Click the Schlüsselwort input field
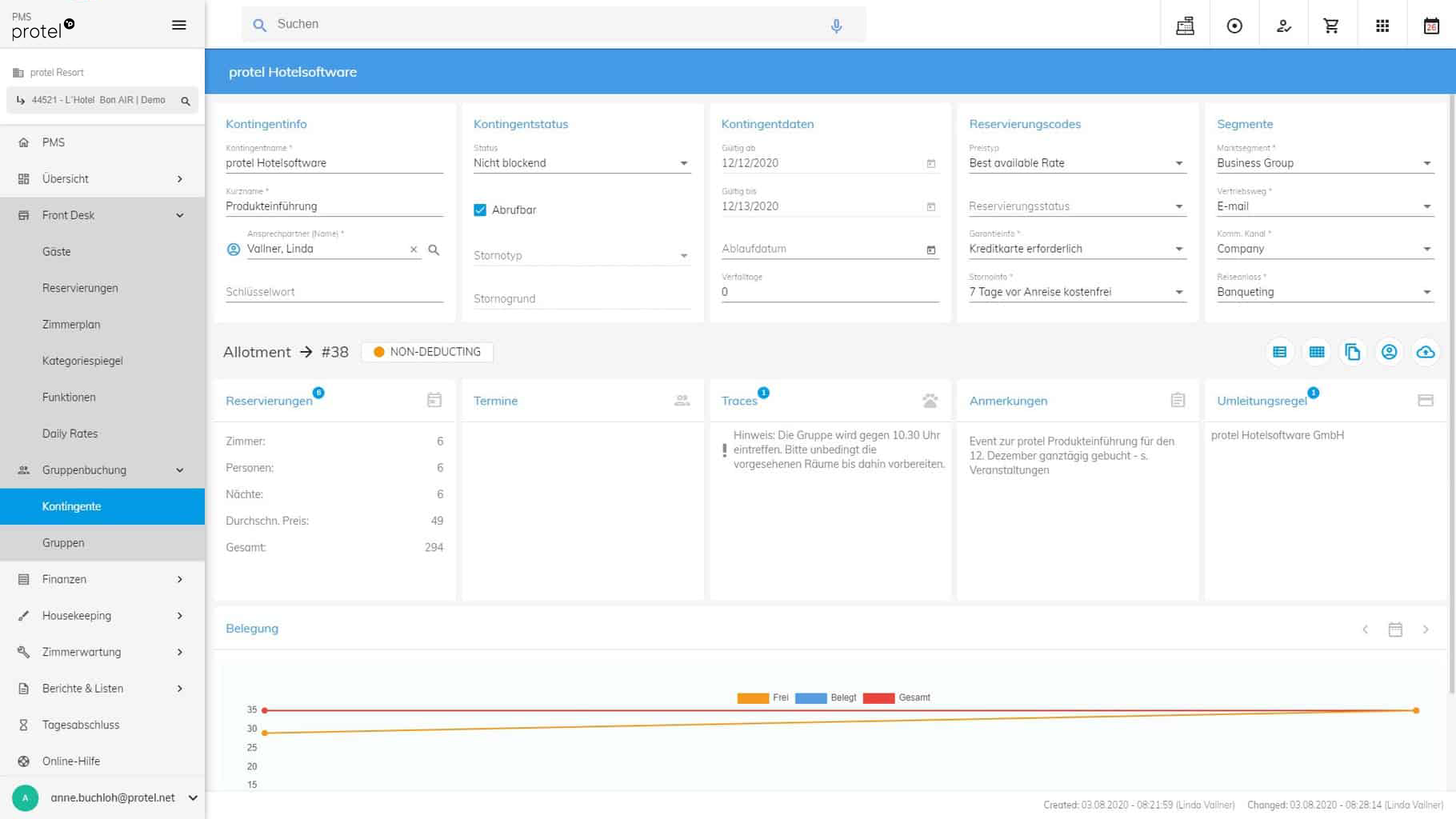Screen dimensions: 1456x819 point(334,293)
